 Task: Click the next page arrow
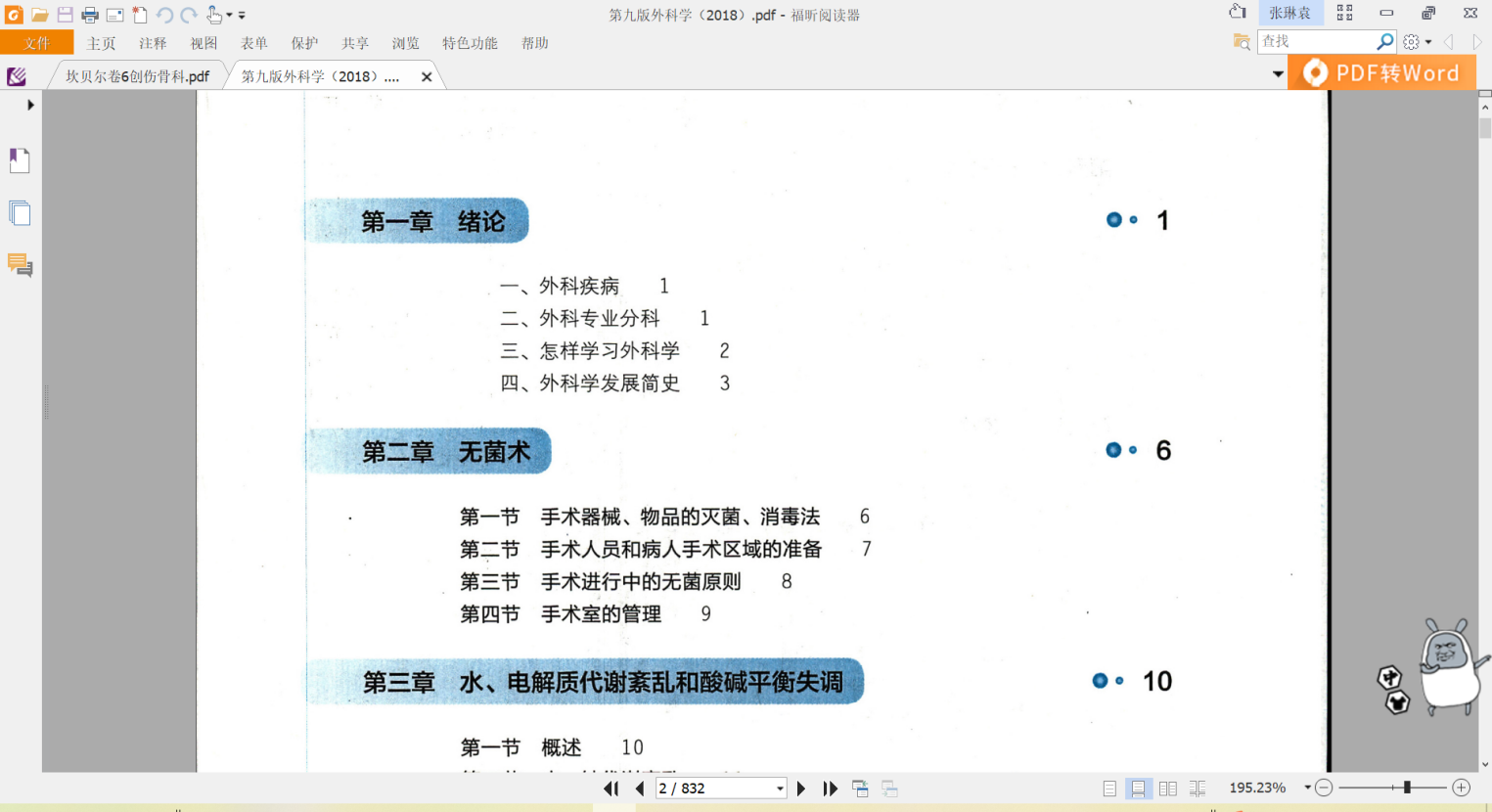(801, 789)
